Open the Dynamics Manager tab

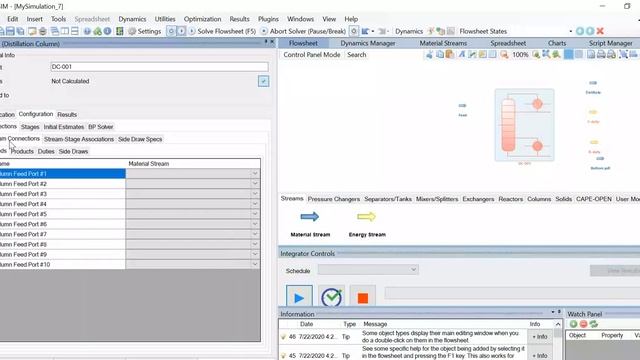pos(367,43)
